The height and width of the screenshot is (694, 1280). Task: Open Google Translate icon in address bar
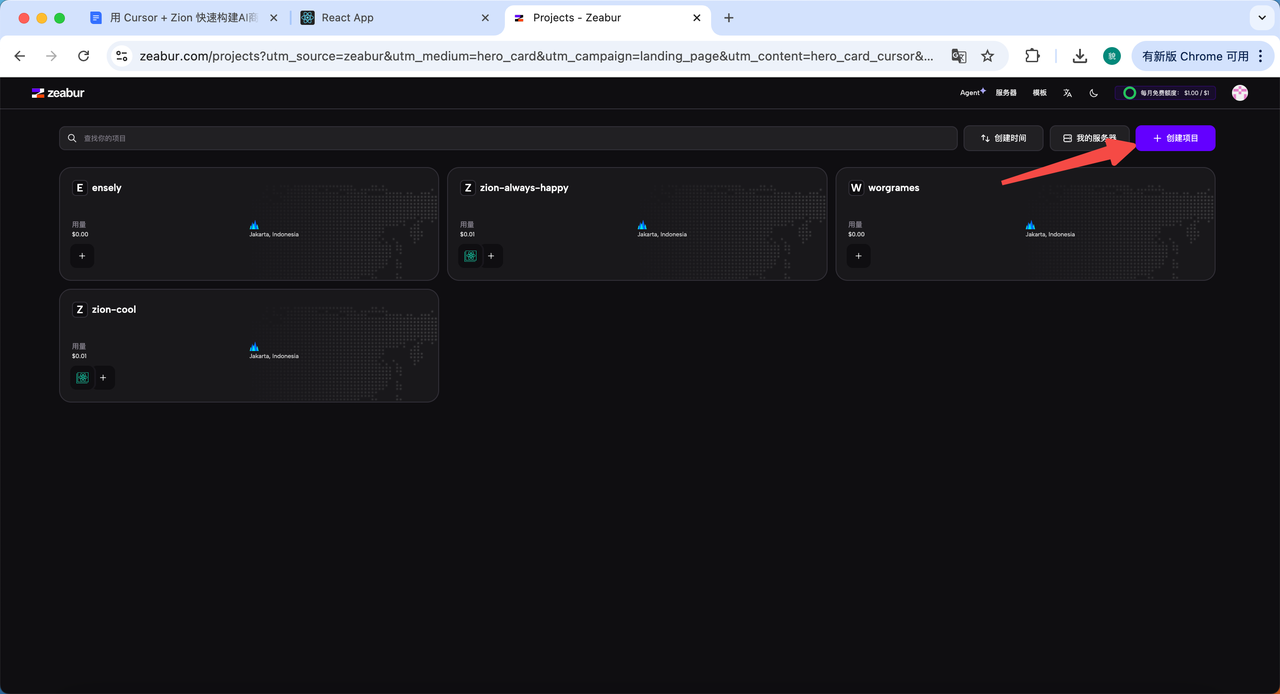[x=958, y=56]
